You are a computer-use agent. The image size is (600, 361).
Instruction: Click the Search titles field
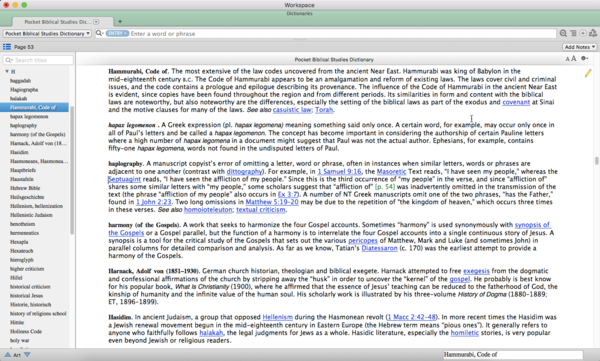point(38,60)
